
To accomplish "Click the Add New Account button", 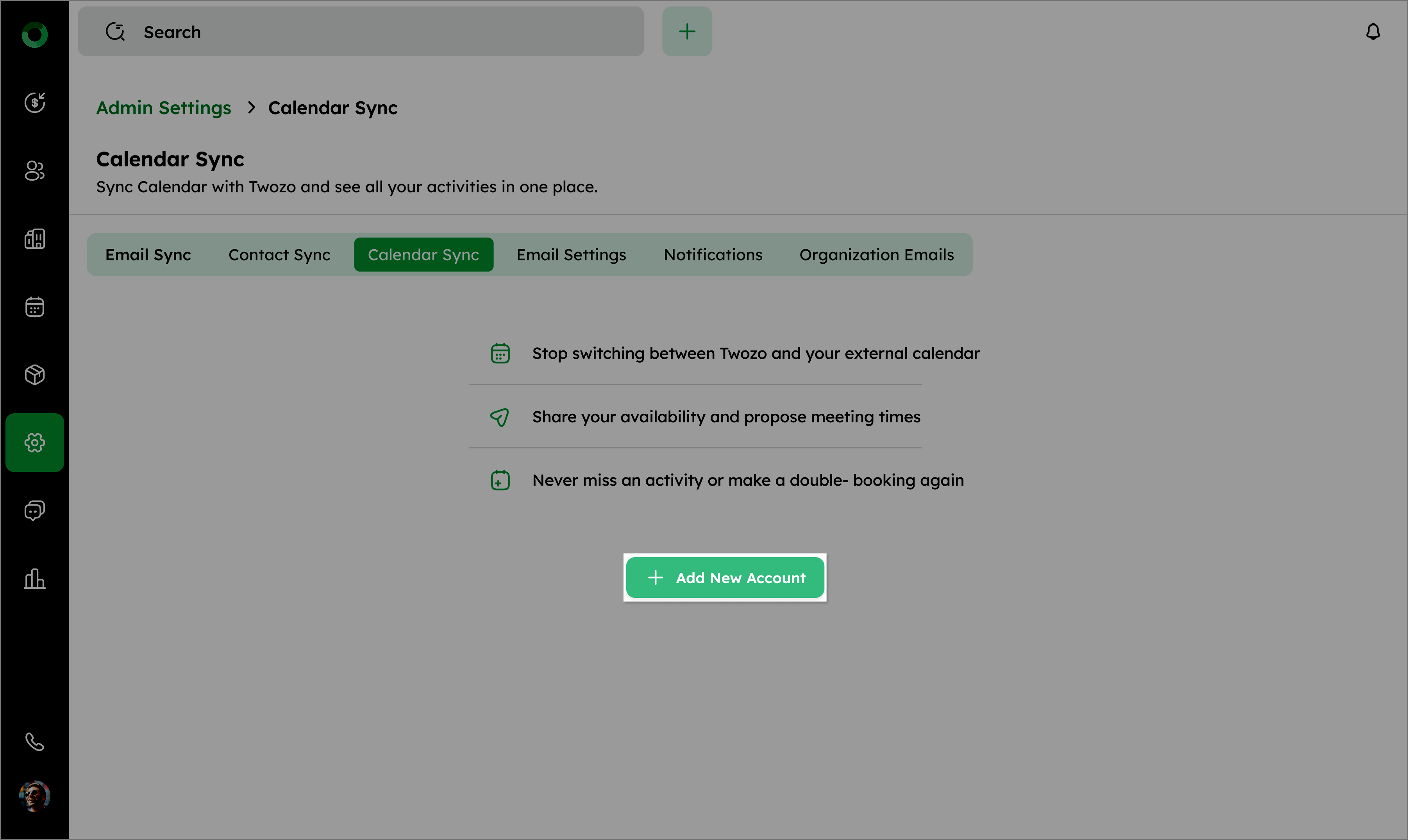I will [725, 578].
